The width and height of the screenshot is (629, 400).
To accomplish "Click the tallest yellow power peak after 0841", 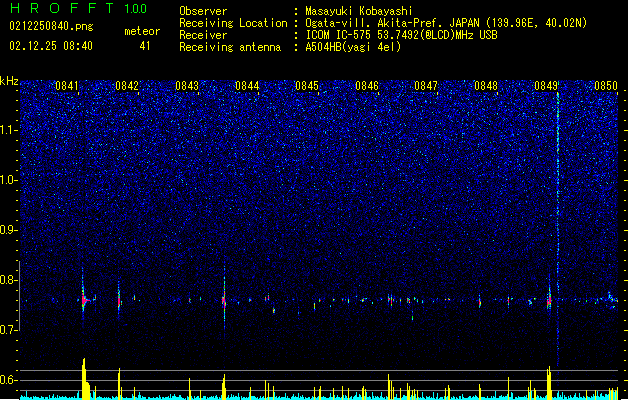I will coord(84,379).
